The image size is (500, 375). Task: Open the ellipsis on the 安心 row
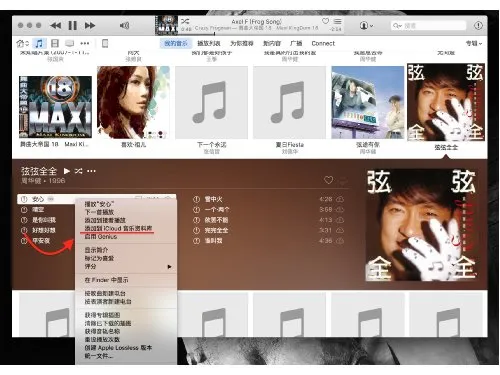click(50, 199)
